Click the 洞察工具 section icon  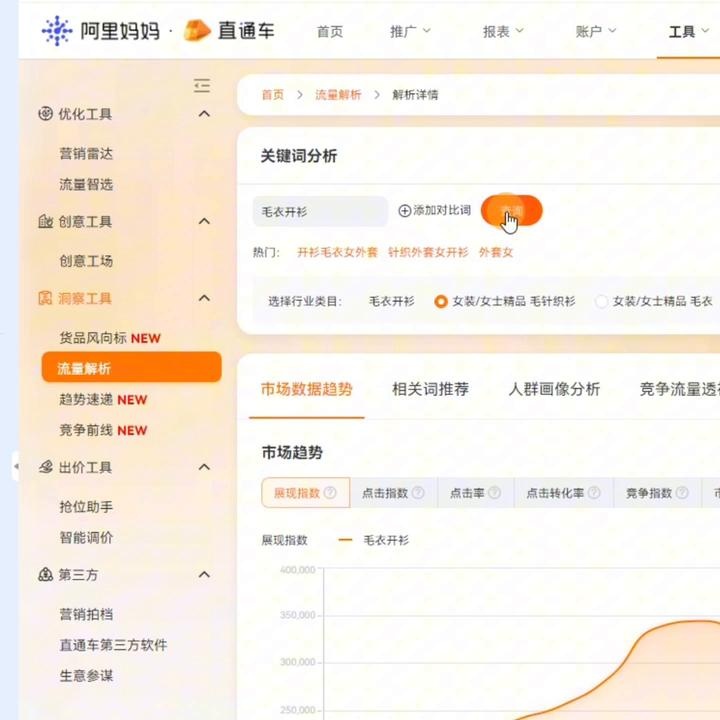pos(45,298)
